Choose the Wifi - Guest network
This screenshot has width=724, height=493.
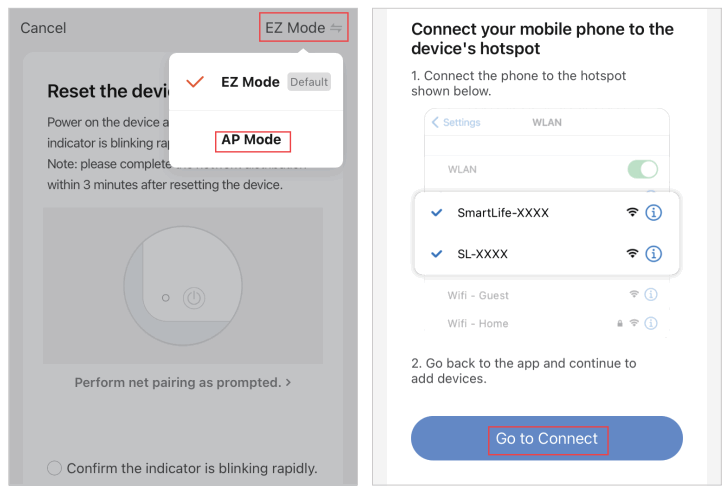[479, 295]
